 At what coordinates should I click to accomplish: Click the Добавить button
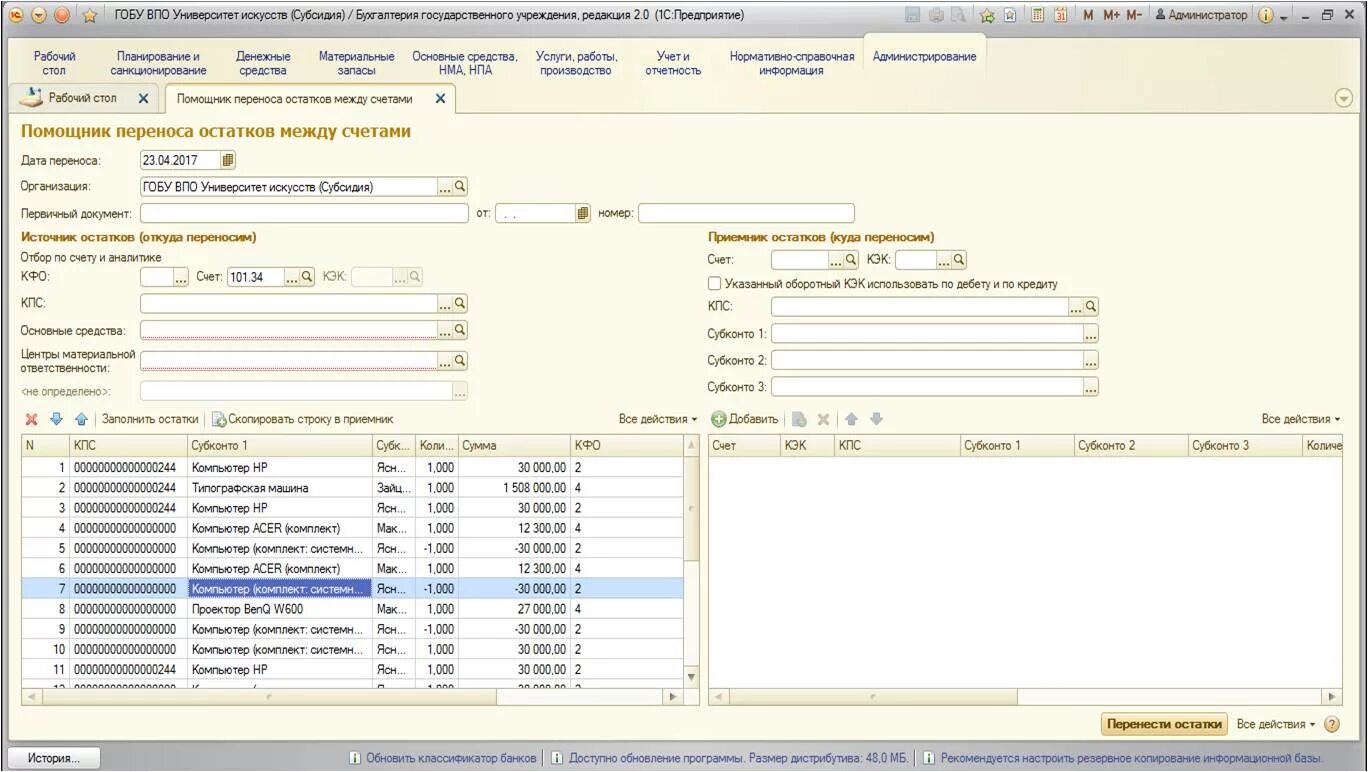(745, 419)
